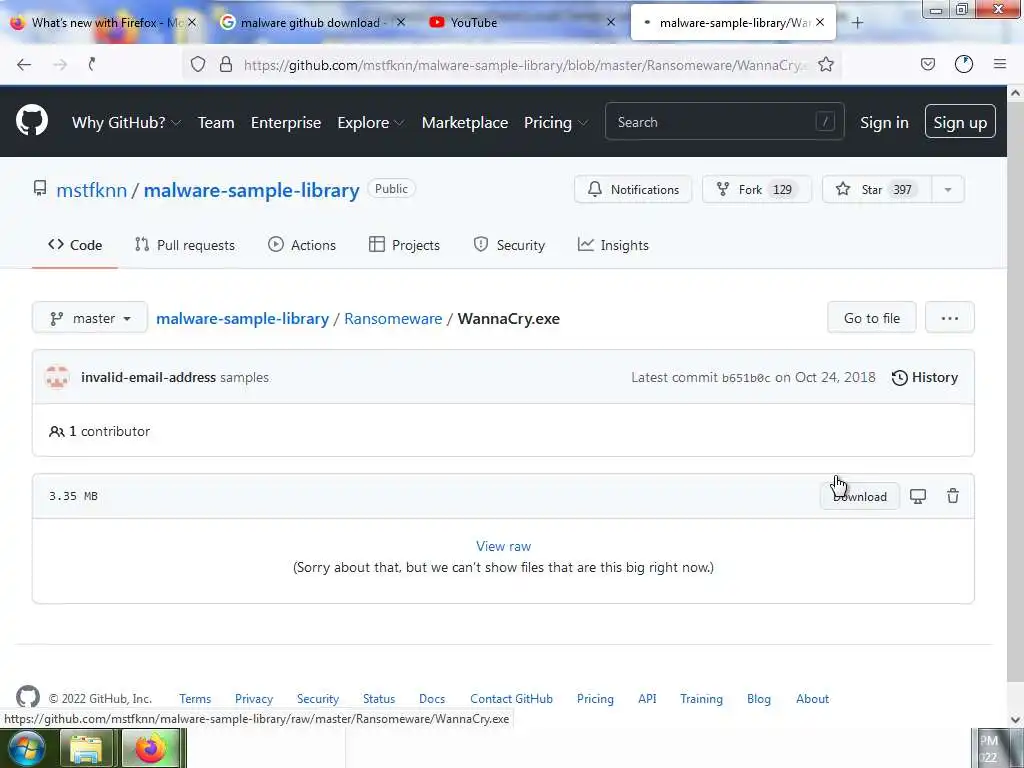This screenshot has height=768, width=1024.
Task: Open the Pull requests tab
Action: click(x=185, y=245)
